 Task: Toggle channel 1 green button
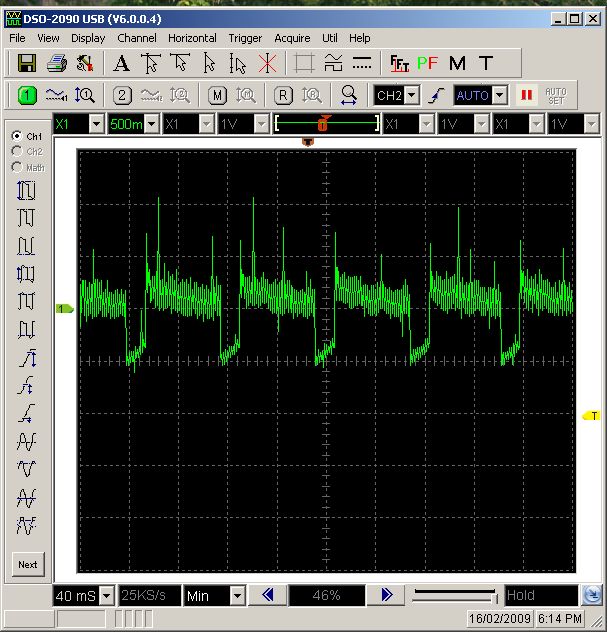(x=27, y=96)
